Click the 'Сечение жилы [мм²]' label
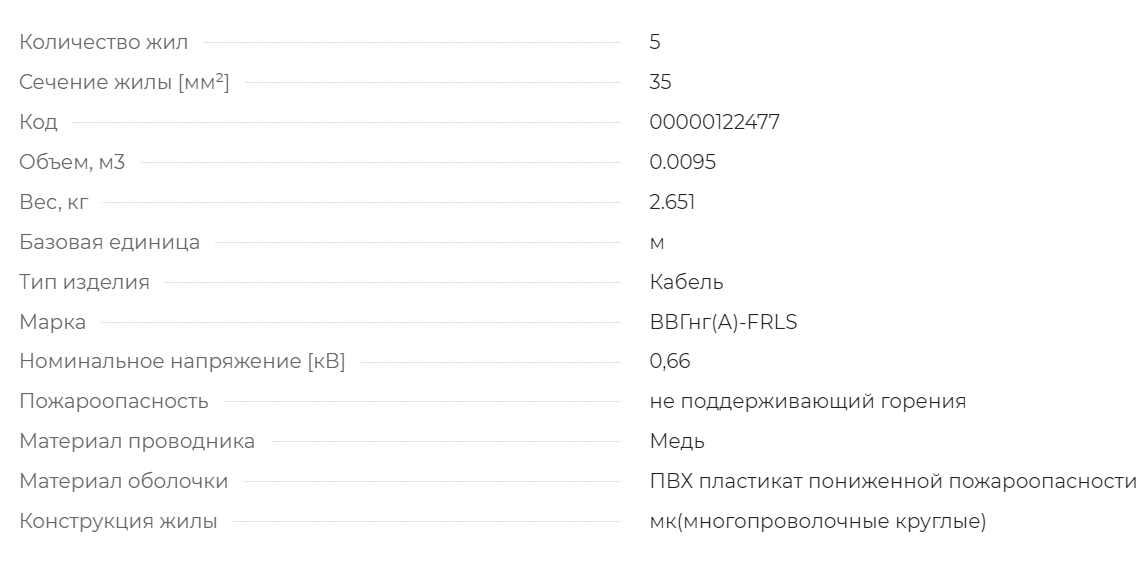The image size is (1146, 569). 124,83
